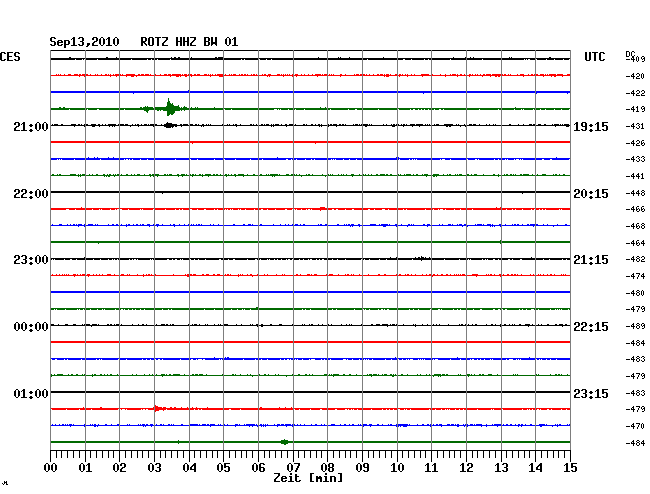
Task: Click the DC offset value -448
Action: coord(635,193)
